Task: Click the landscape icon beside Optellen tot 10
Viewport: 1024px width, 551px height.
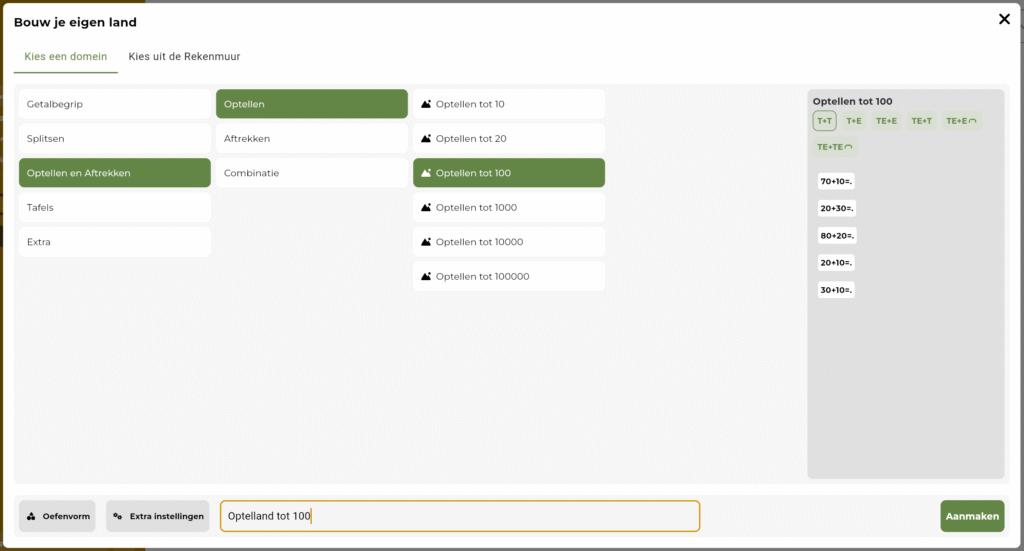Action: 426,104
